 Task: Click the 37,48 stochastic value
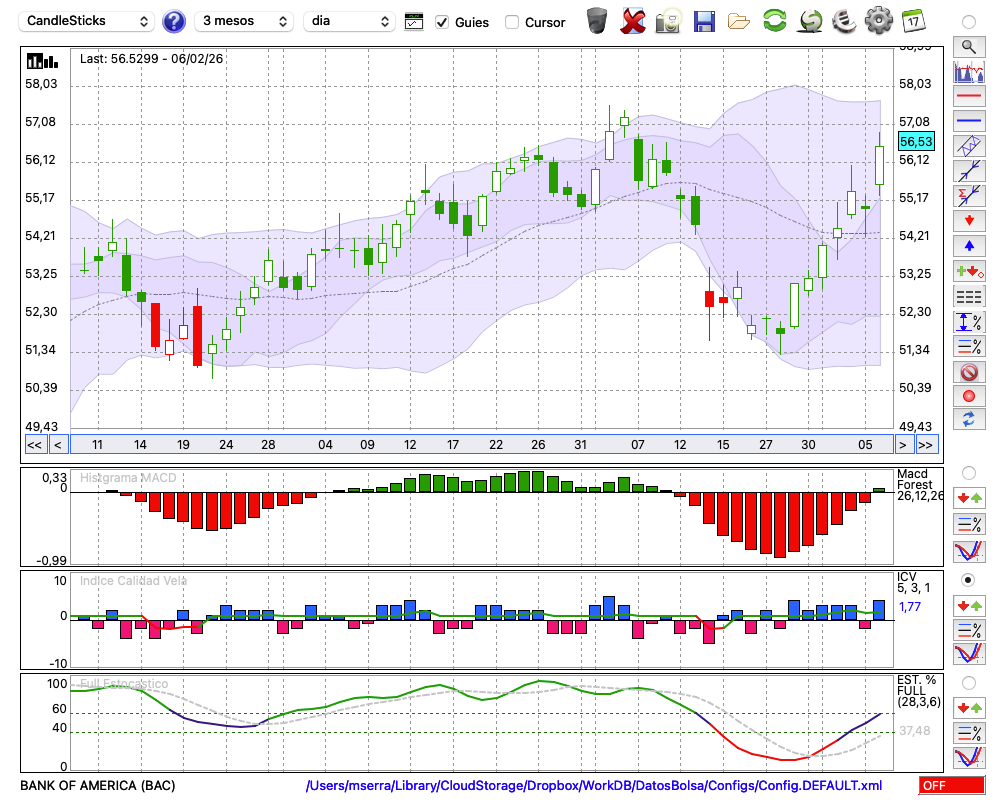[x=915, y=730]
